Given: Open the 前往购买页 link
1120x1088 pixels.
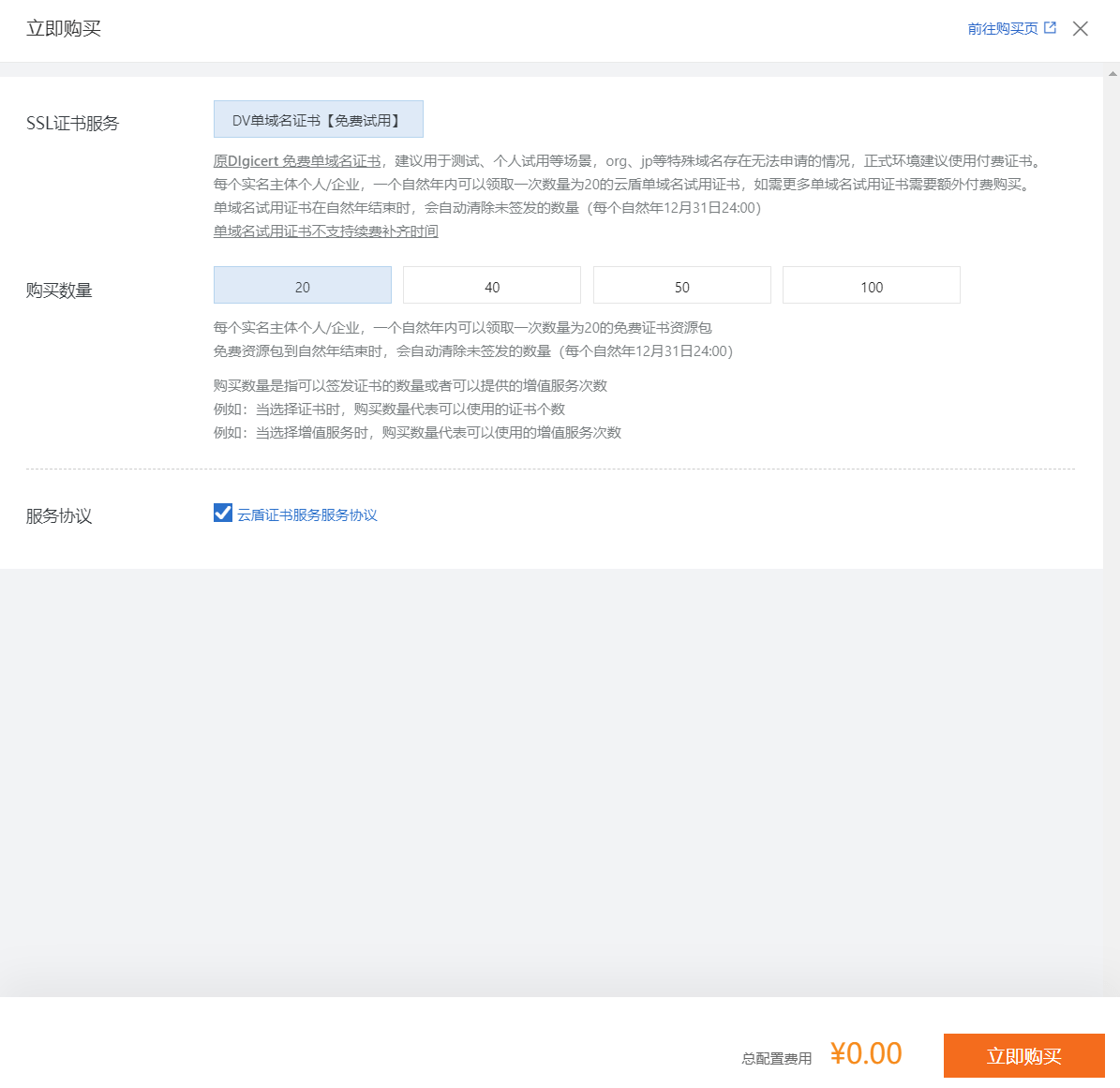Looking at the screenshot, I should pos(1002,29).
